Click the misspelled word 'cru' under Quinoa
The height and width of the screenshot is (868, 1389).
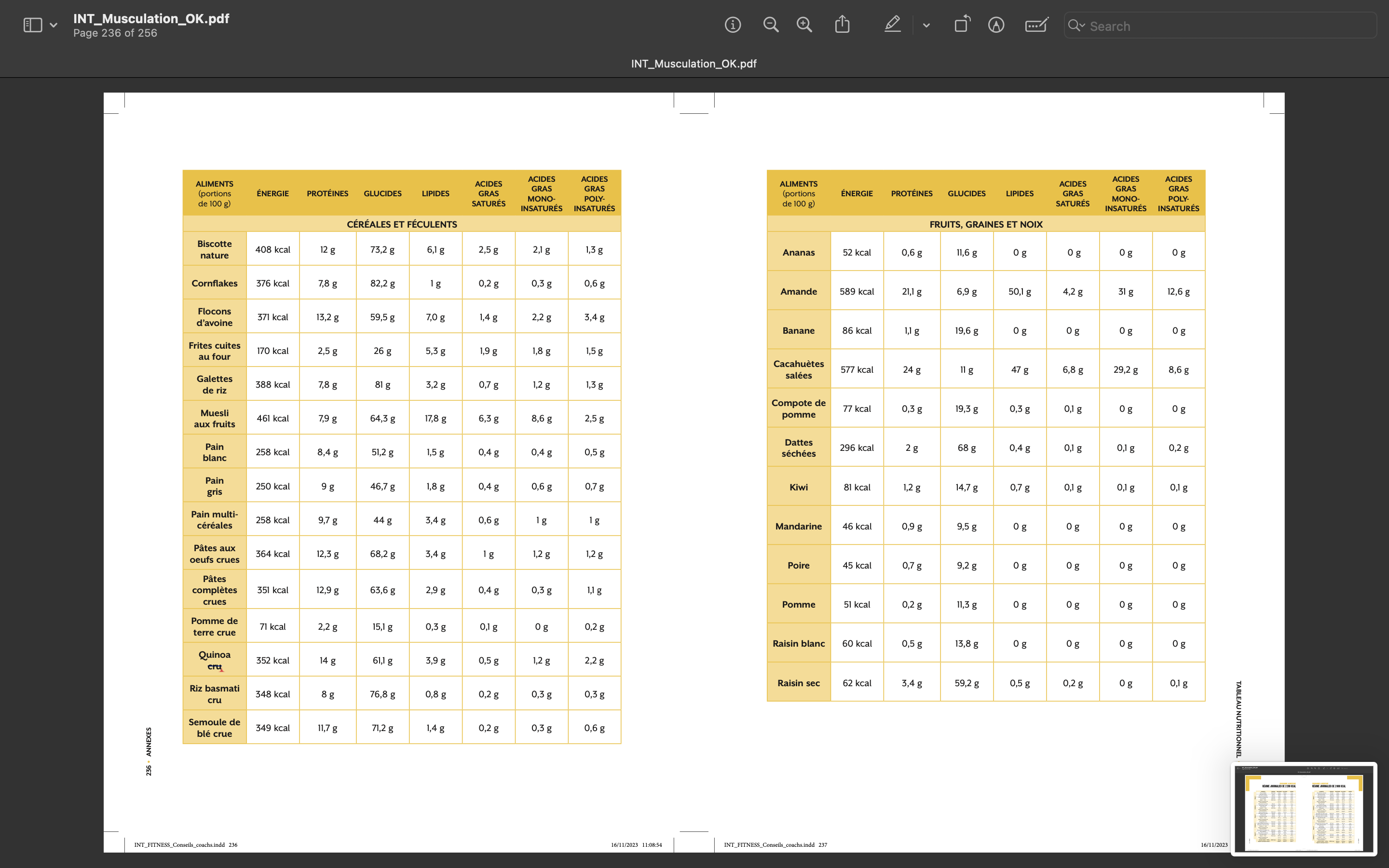(x=215, y=666)
